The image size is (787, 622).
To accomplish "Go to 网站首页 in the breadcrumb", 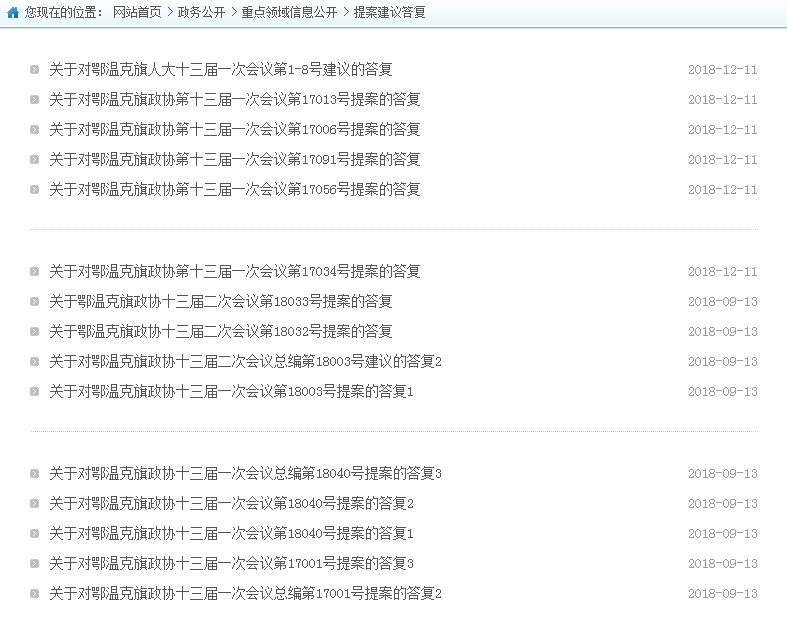I will tap(136, 13).
